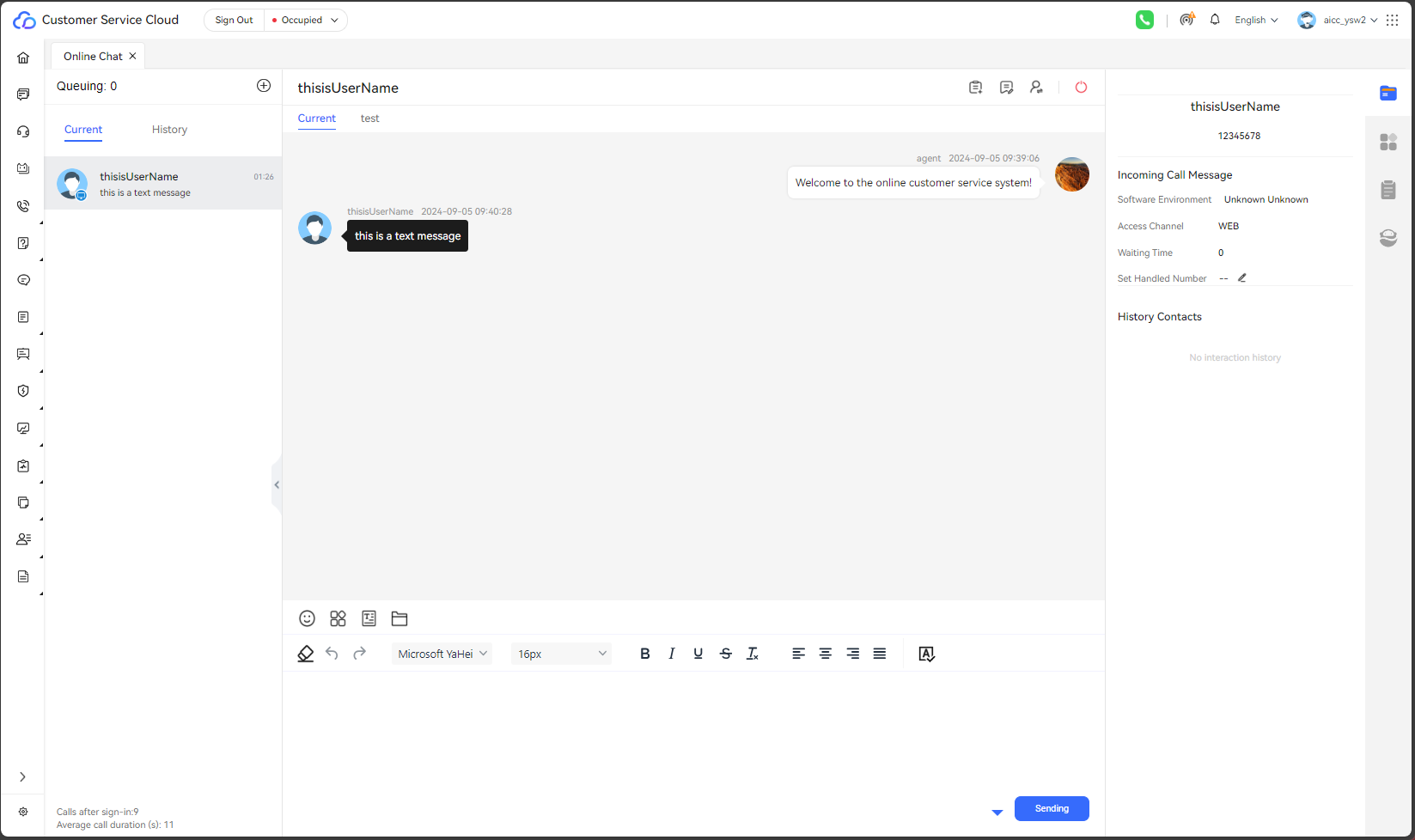This screenshot has width=1415, height=840.
Task: Expand the left sidebar with the arrow
Action: [x=23, y=777]
